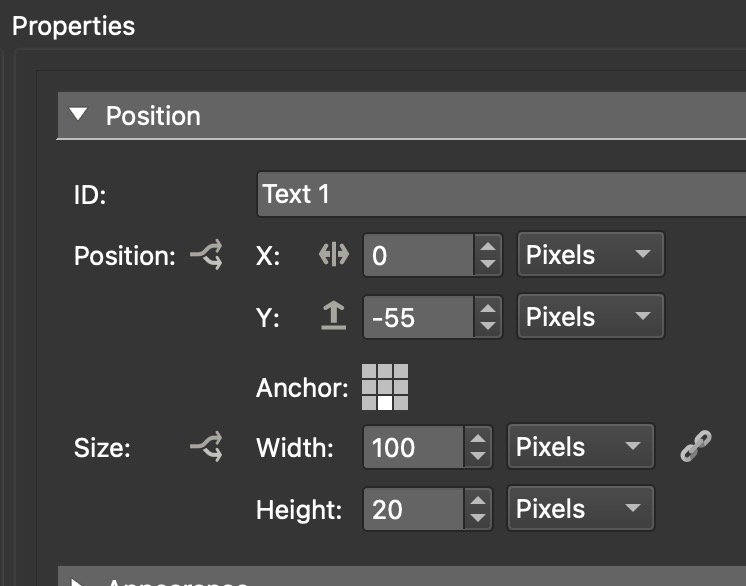Select the bottom-center anchor grid cell
This screenshot has width=746, height=586.
(x=385, y=403)
